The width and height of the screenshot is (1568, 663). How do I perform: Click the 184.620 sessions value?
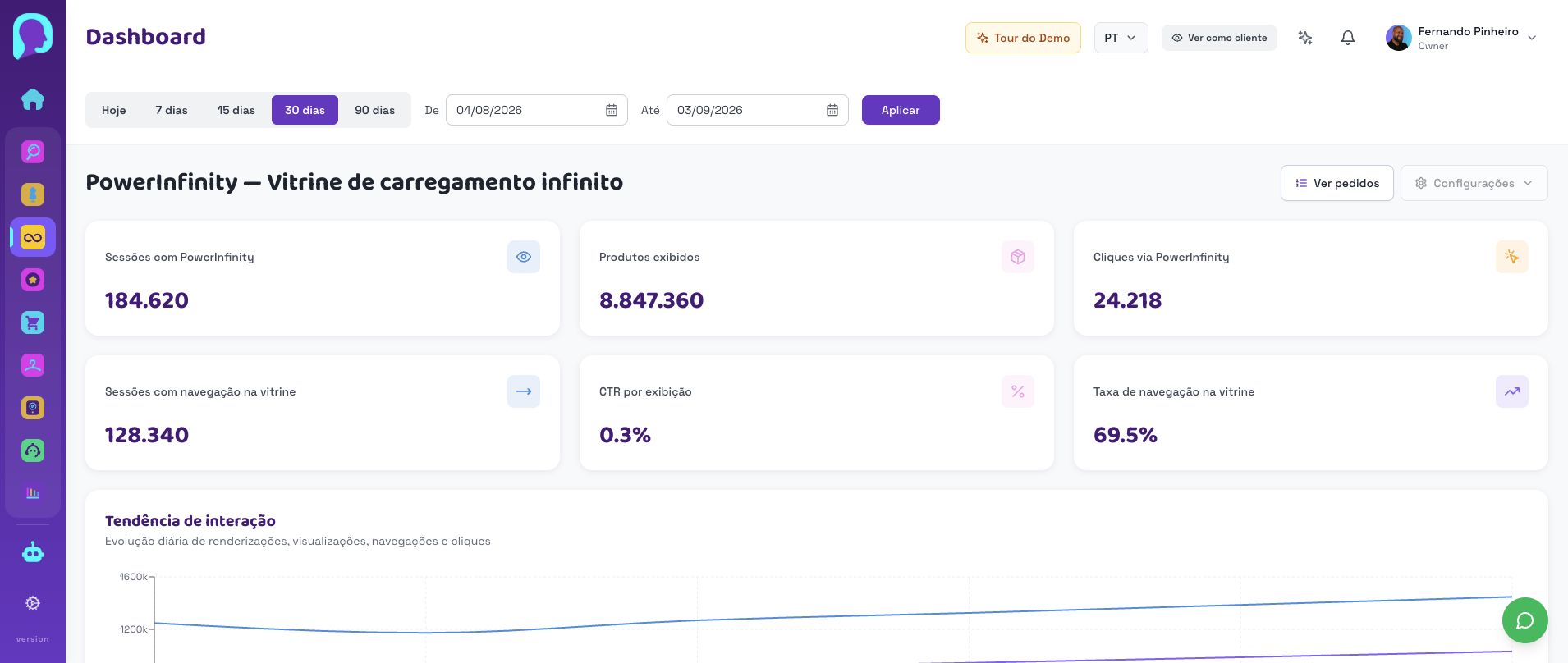147,300
